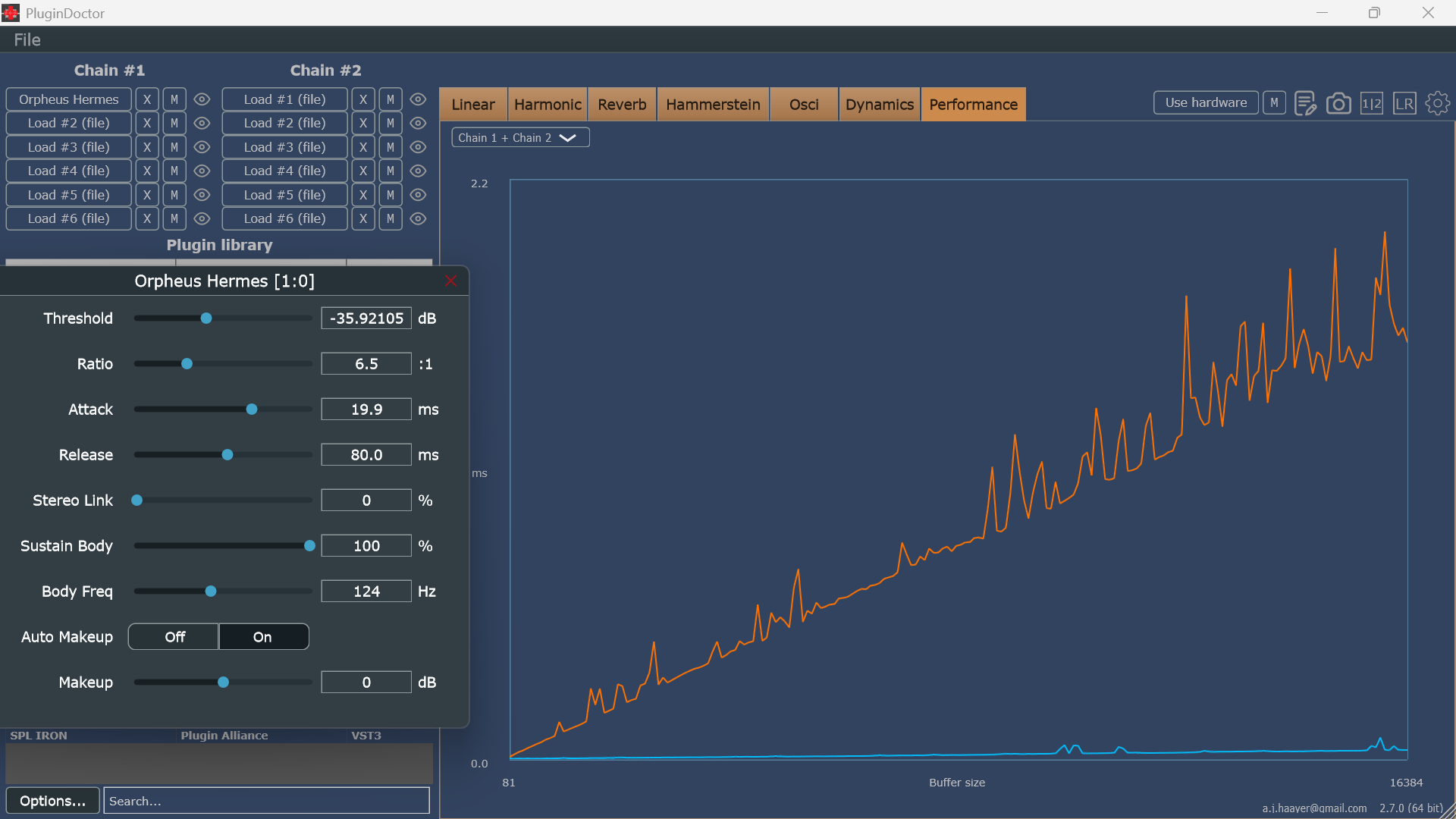Viewport: 1456px width, 819px height.
Task: Click the Orpheus Hermes slot button
Action: point(69,99)
